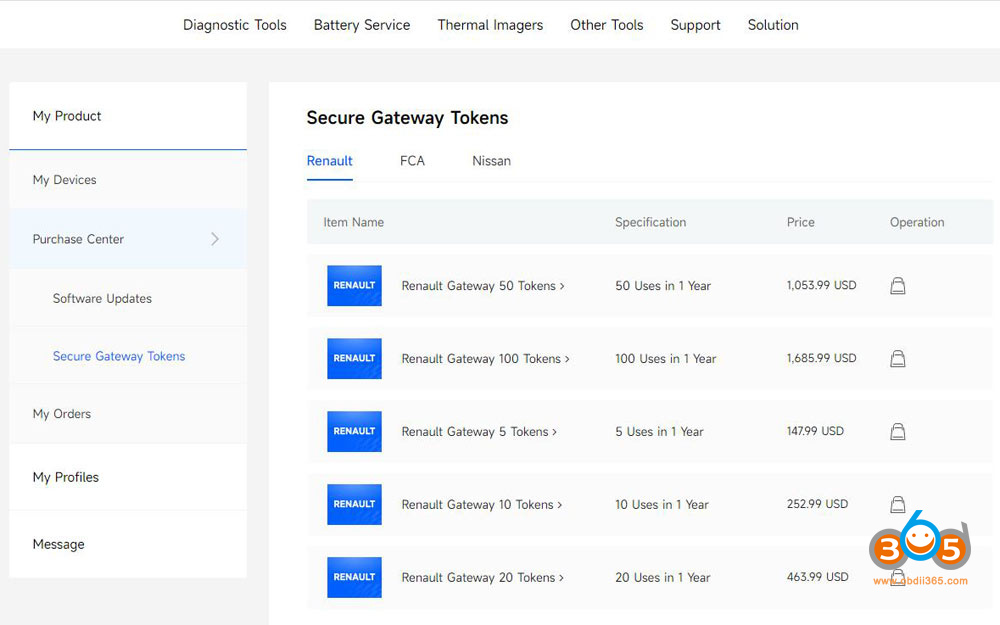Open Renault Gateway 20 Tokens details

[483, 577]
